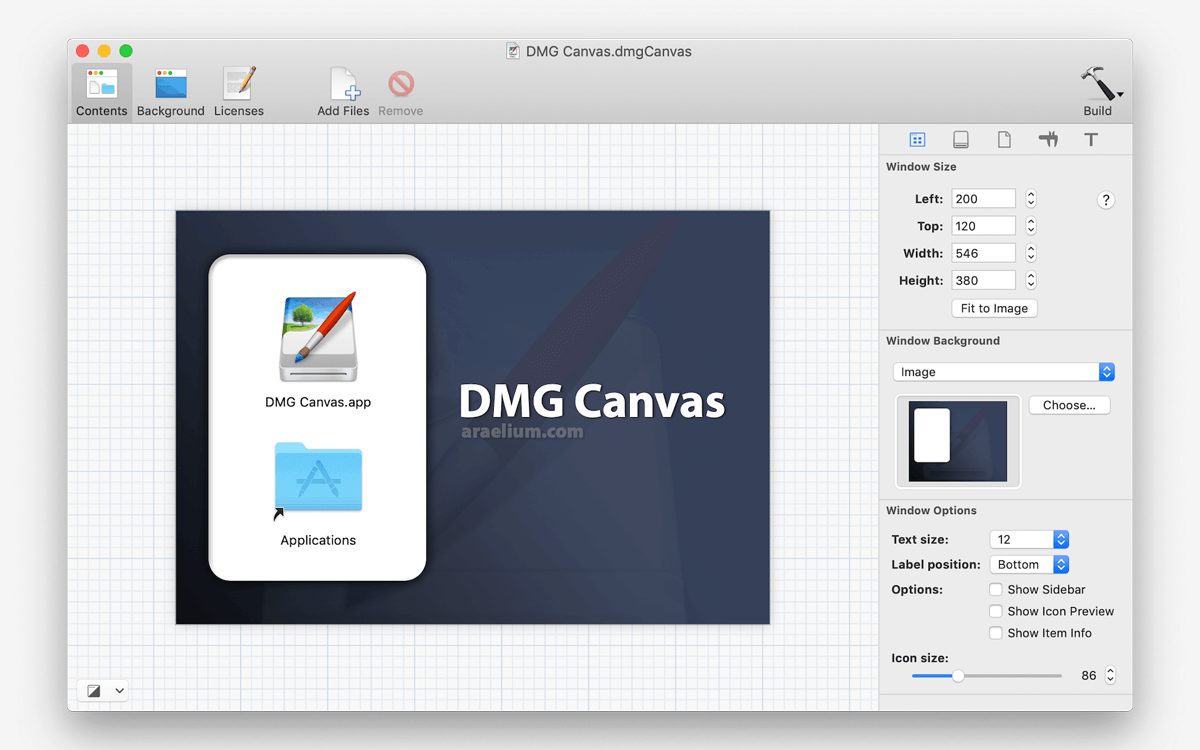The width and height of the screenshot is (1200, 750).
Task: Click the Width value field
Action: pyautogui.click(x=984, y=253)
